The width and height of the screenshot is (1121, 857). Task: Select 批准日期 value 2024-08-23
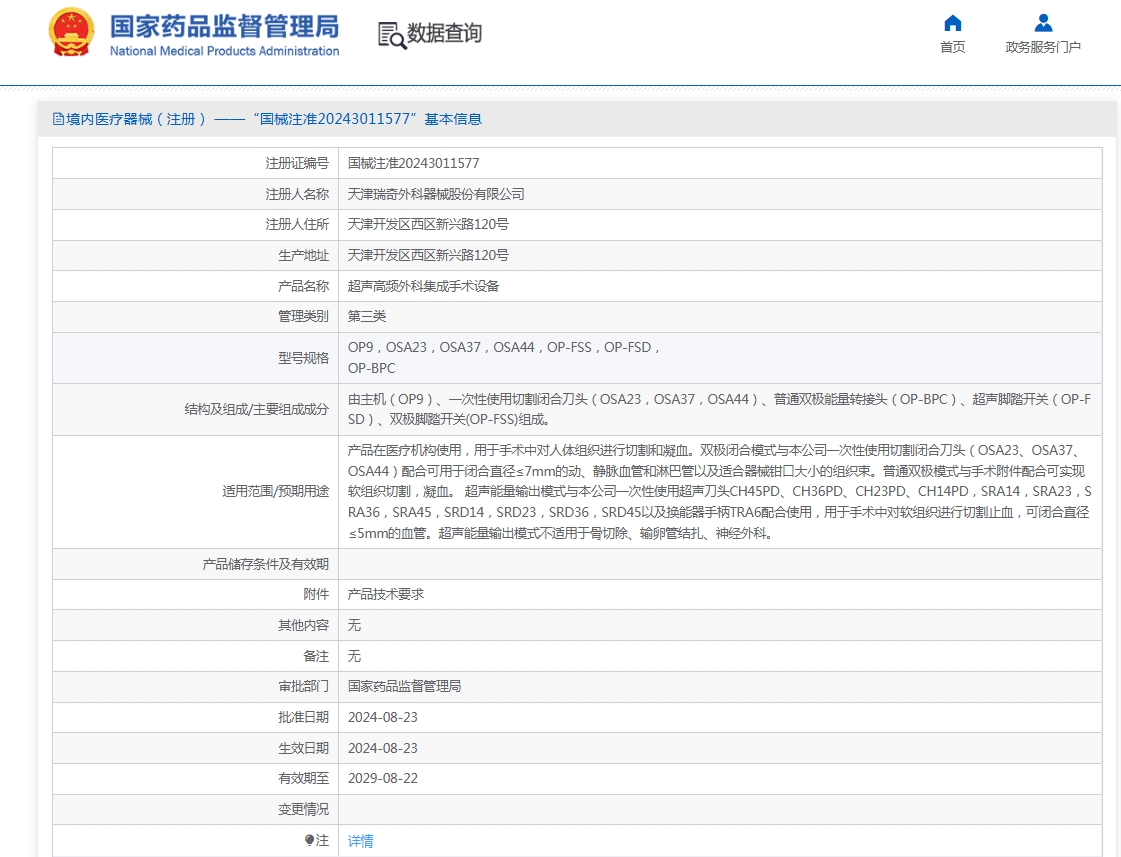click(x=382, y=717)
